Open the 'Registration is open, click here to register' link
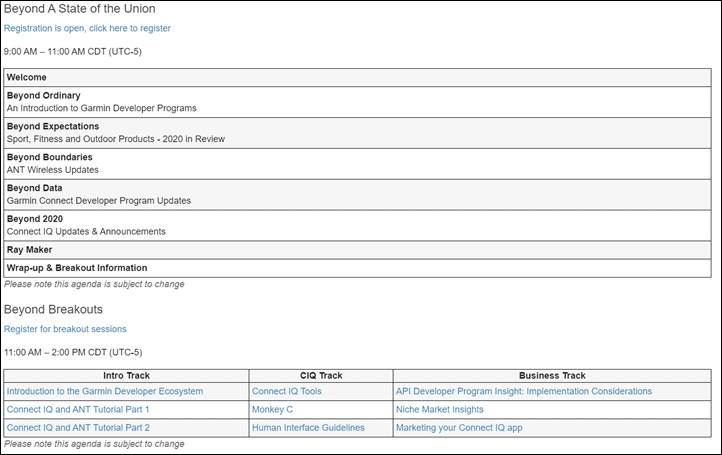This screenshot has height=455, width=722. [87, 29]
